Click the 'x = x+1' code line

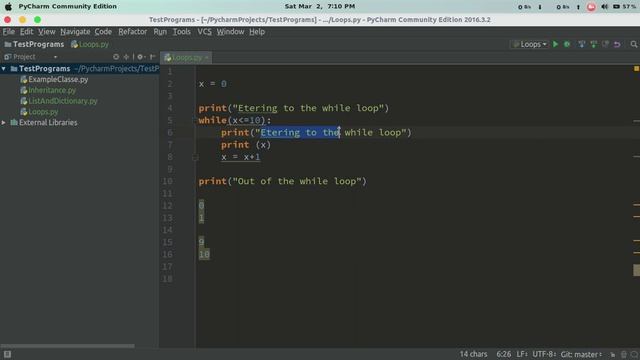tap(240, 157)
